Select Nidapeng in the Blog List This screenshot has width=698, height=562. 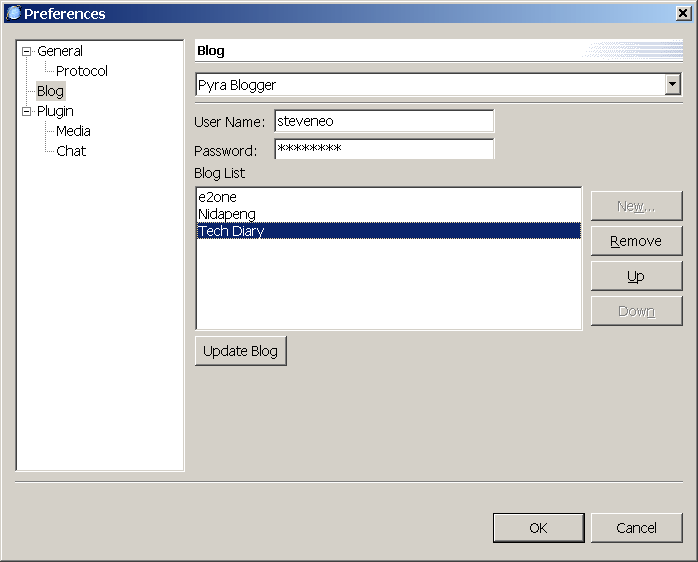[225, 214]
